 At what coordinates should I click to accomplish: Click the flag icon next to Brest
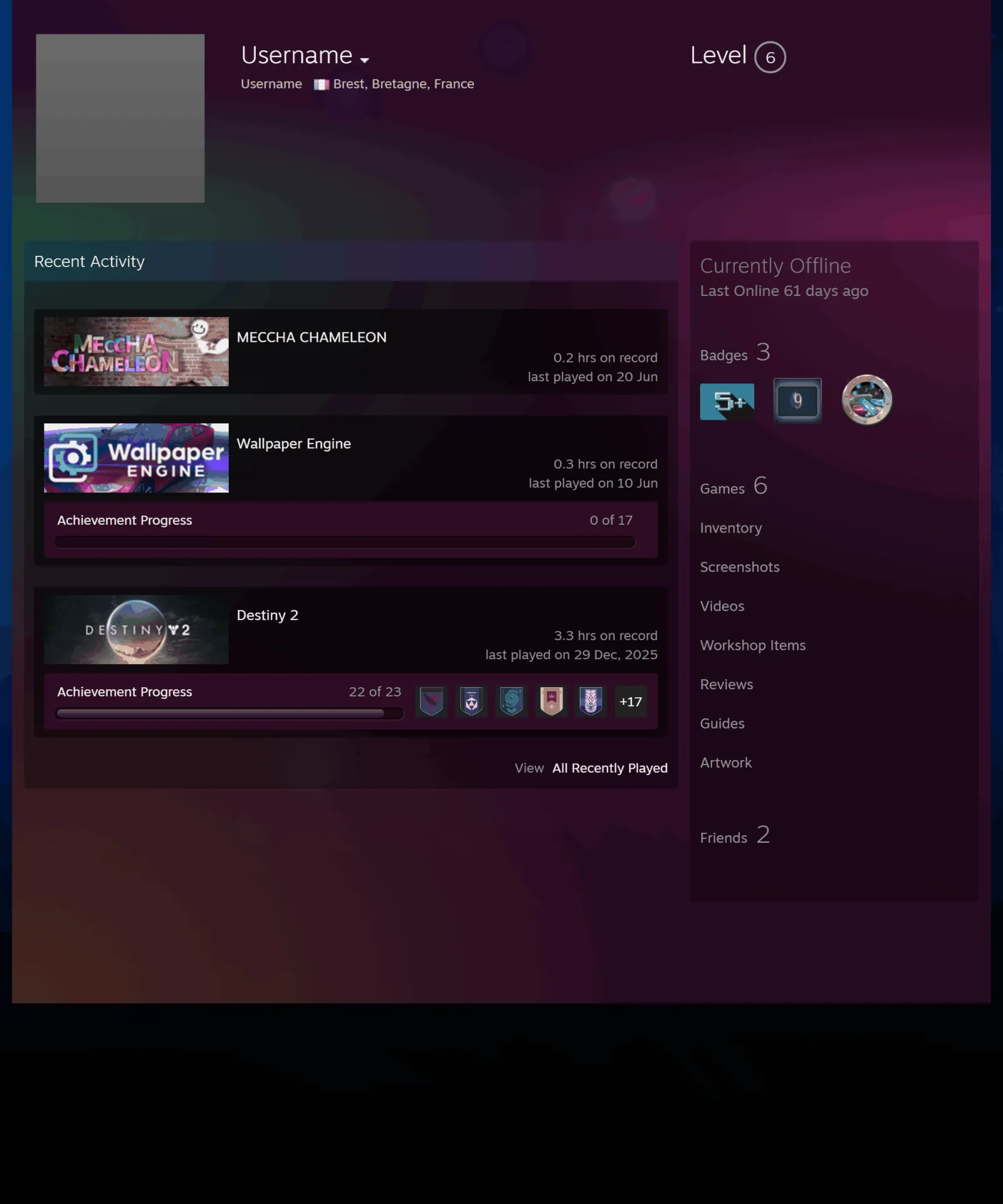pyautogui.click(x=322, y=85)
